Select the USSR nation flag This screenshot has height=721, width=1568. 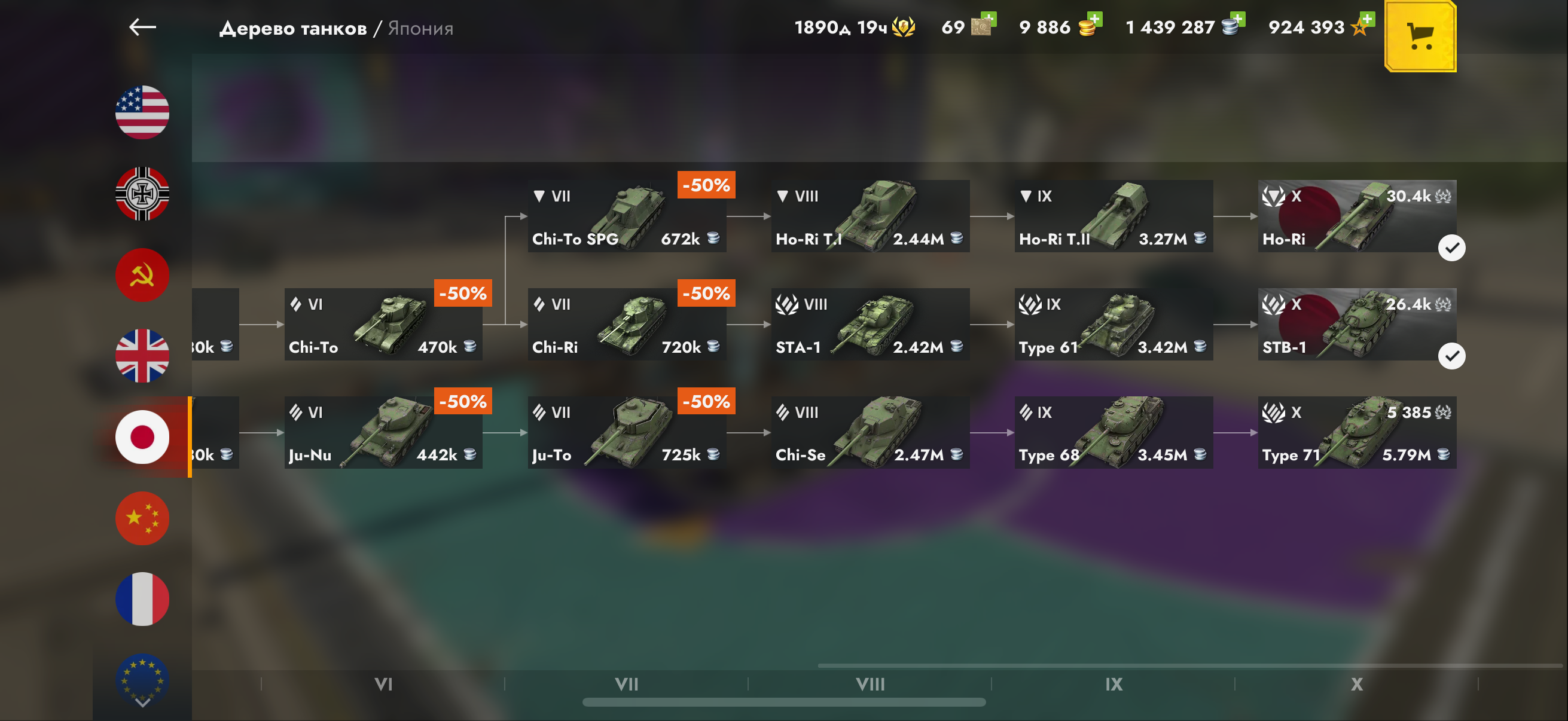tap(142, 275)
